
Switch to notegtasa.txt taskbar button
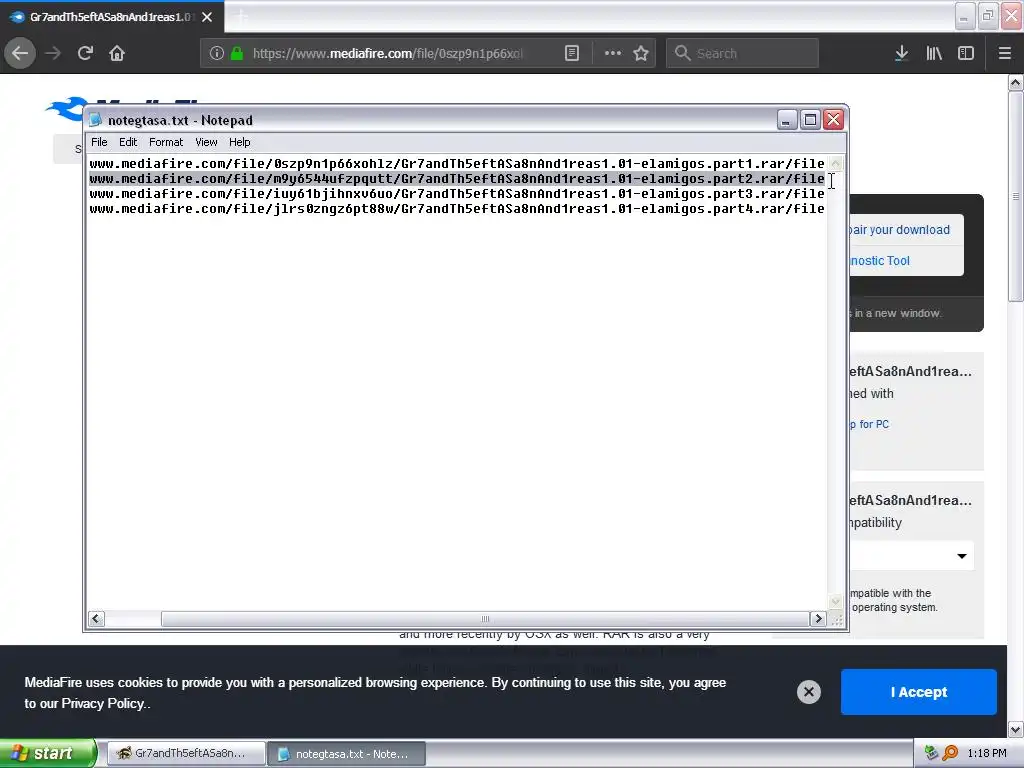[347, 753]
